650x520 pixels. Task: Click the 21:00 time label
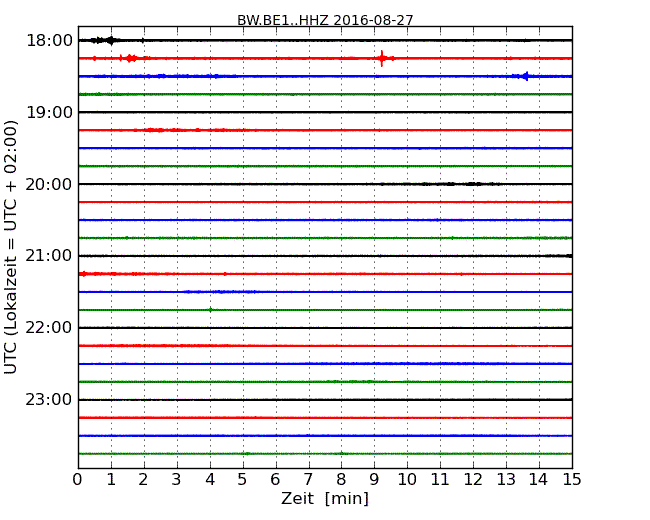click(x=49, y=256)
